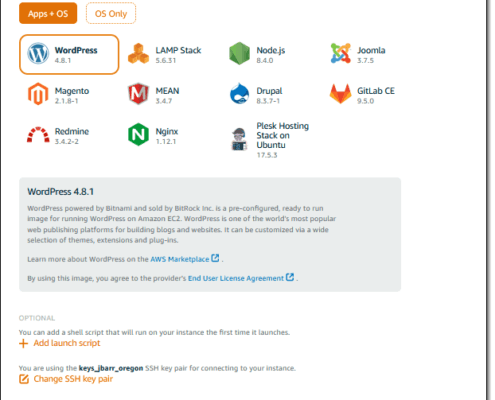Pick the Drupal droplet icon

click(x=239, y=94)
